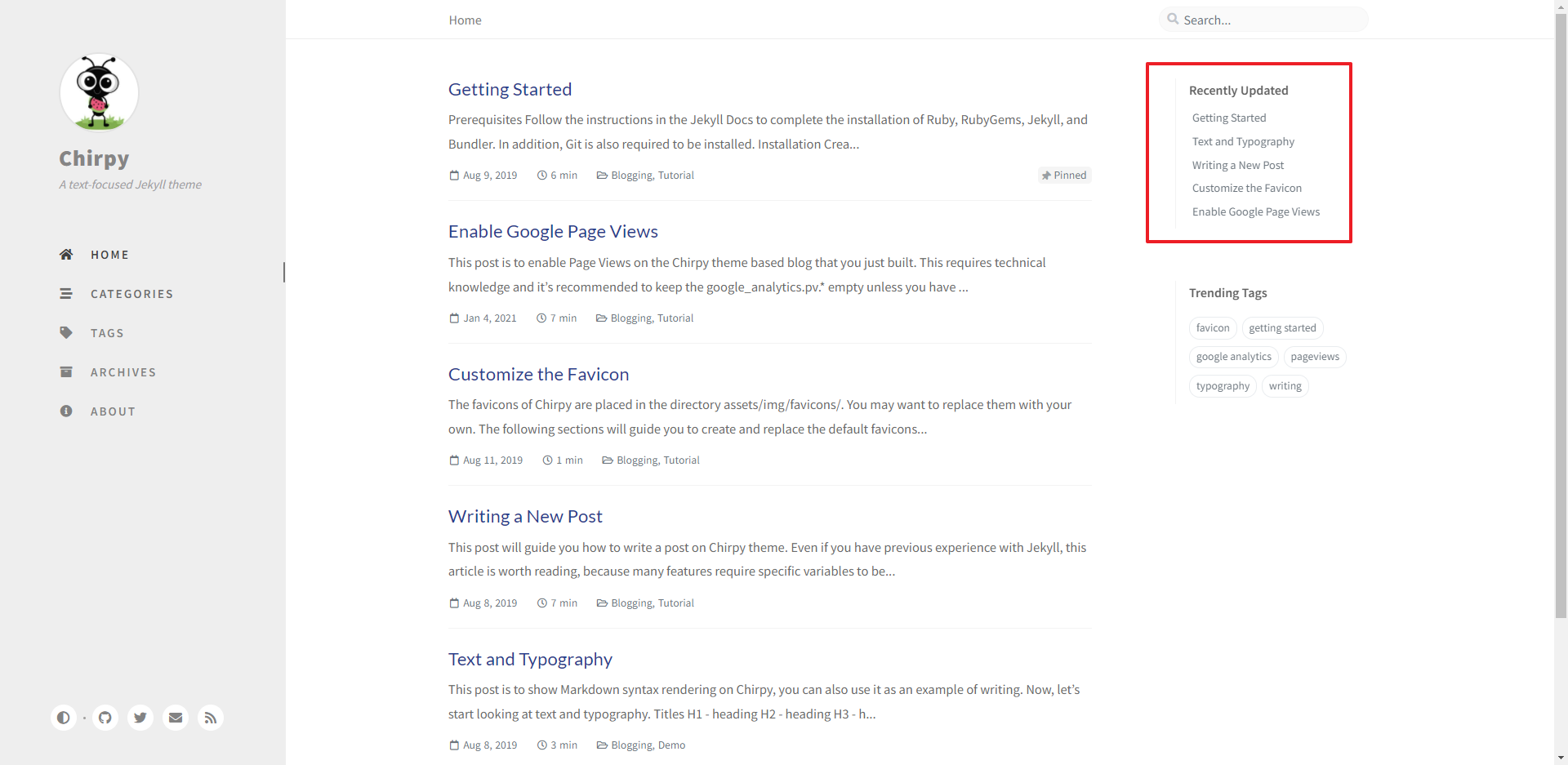Click the folder icon next to Blogging, Demo

click(x=602, y=745)
